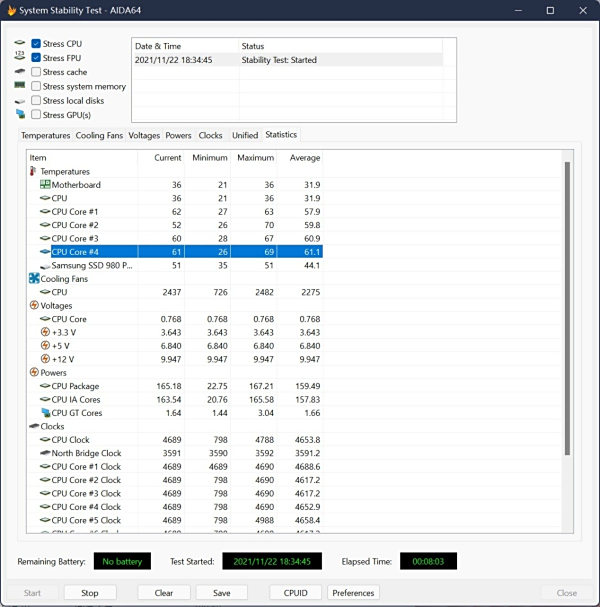Click the thermometer icon beside Temperatures
Screen dimensions: 600x607
click(34, 171)
